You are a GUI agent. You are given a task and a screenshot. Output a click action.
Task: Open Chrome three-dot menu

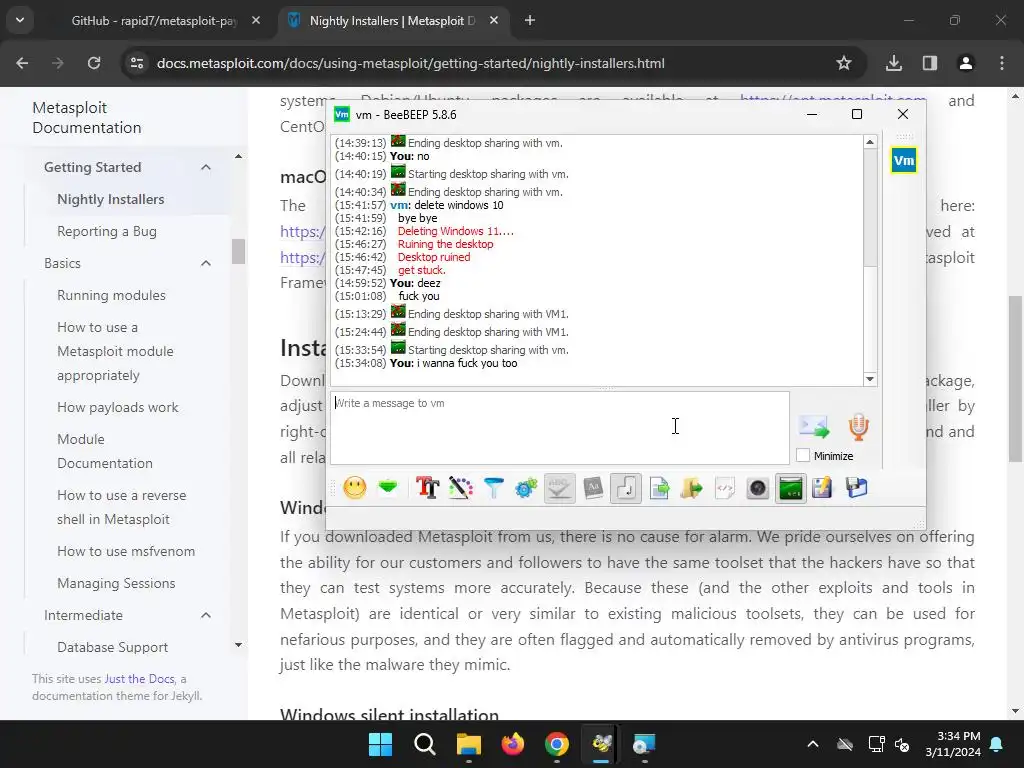click(x=1002, y=63)
